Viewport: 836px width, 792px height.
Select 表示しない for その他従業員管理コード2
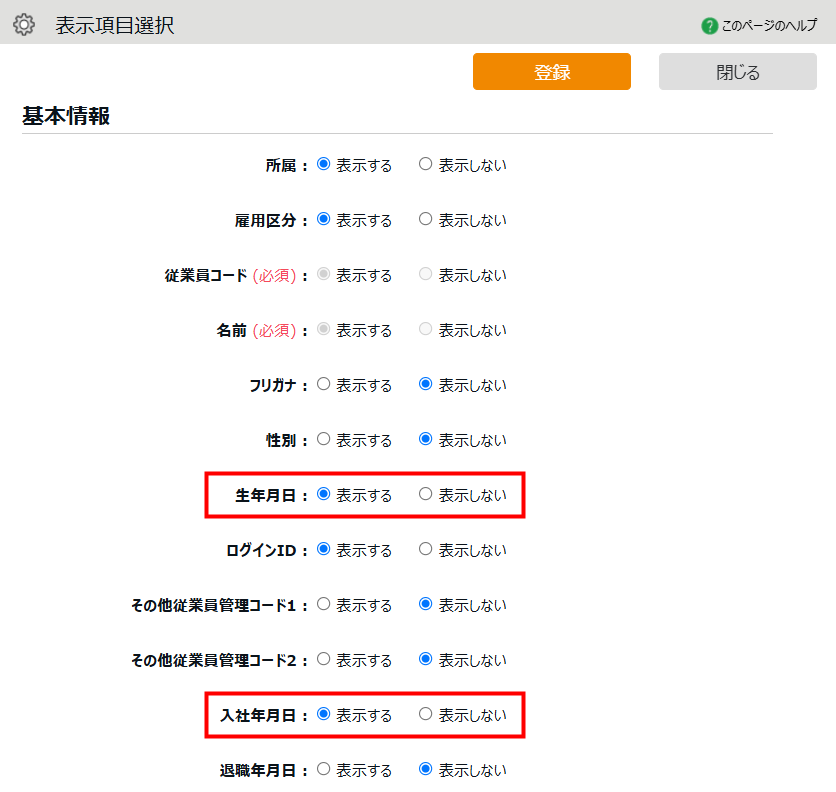coord(425,659)
